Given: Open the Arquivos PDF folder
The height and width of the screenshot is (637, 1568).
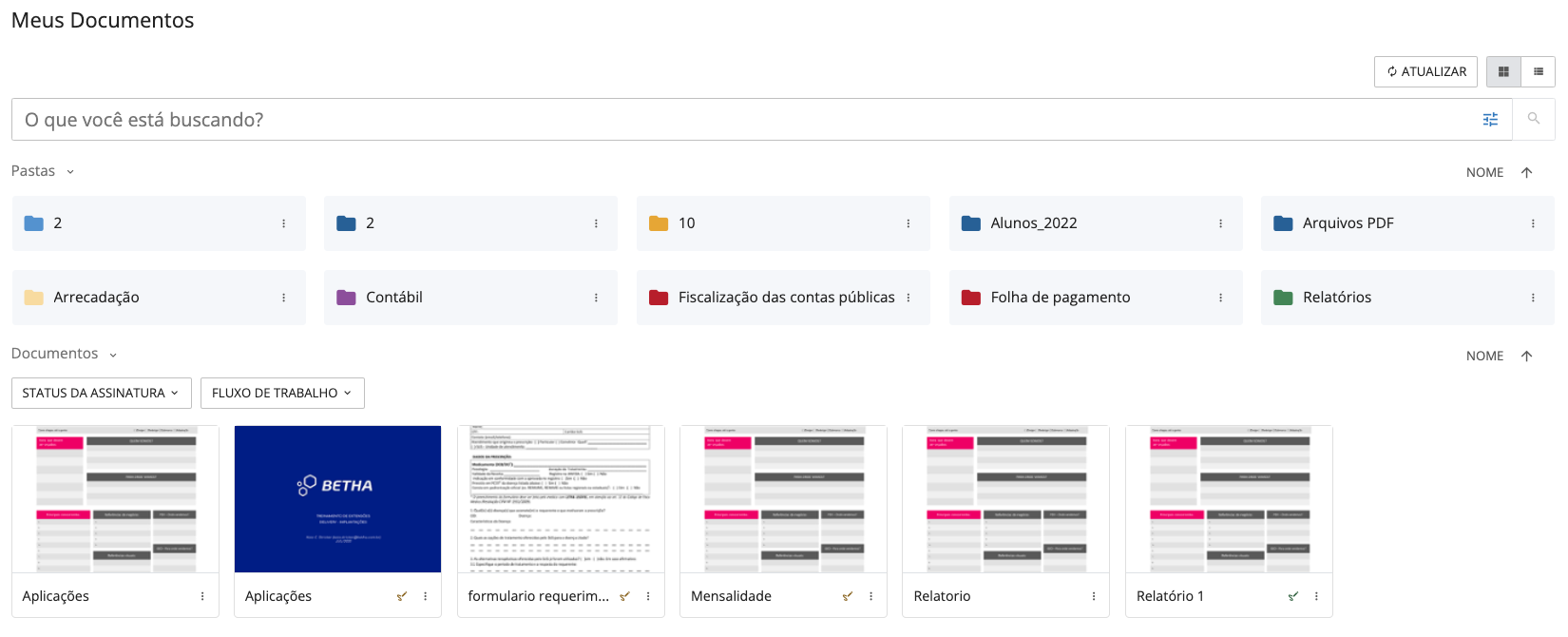Looking at the screenshot, I should tap(1348, 223).
